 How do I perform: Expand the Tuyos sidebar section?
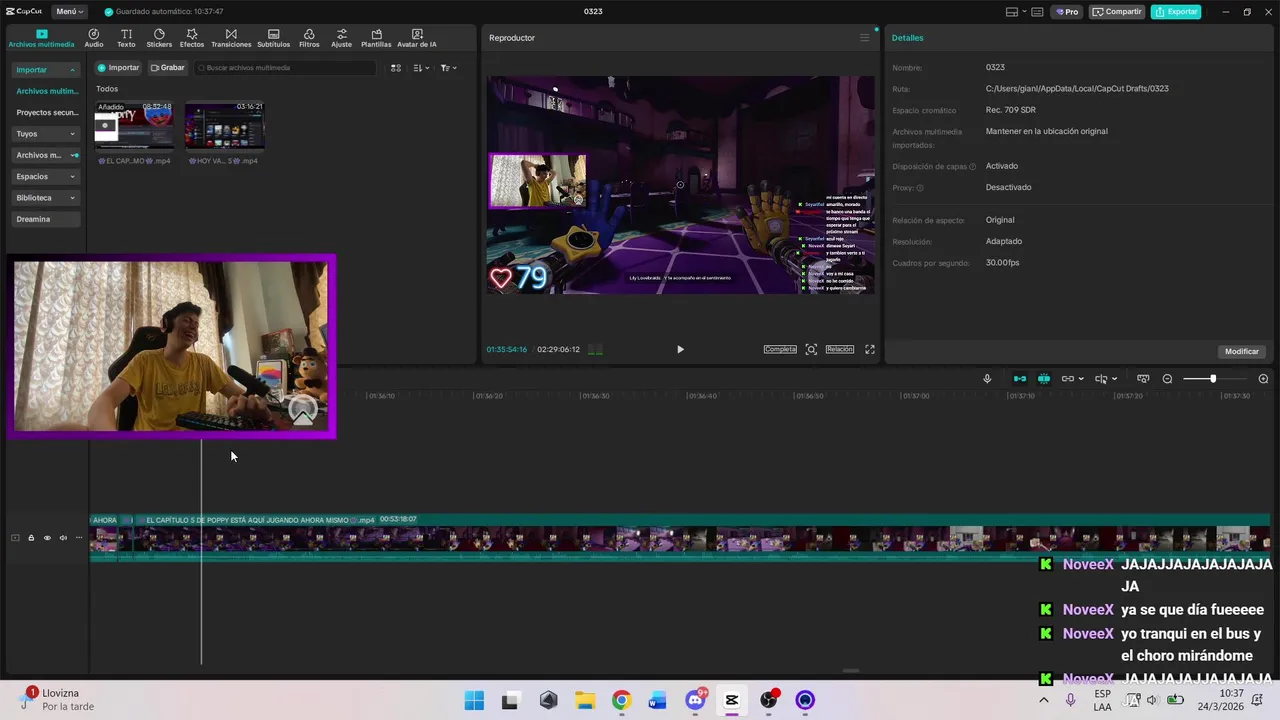(x=46, y=134)
